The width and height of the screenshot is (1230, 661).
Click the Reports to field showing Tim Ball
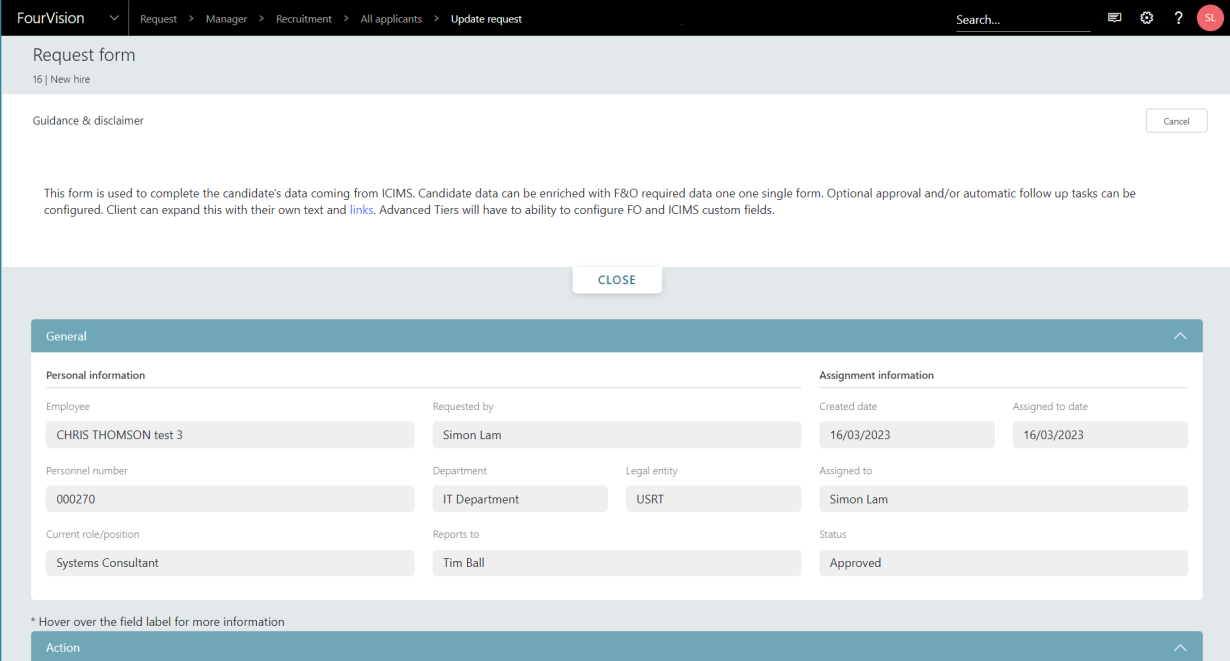[617, 562]
